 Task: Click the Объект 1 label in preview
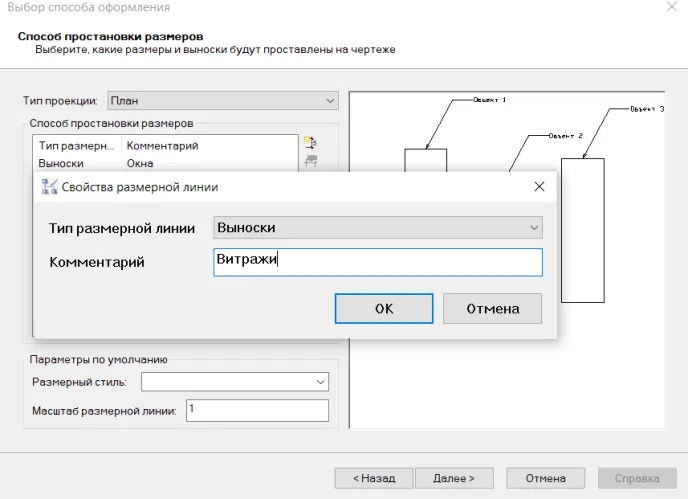(x=489, y=100)
